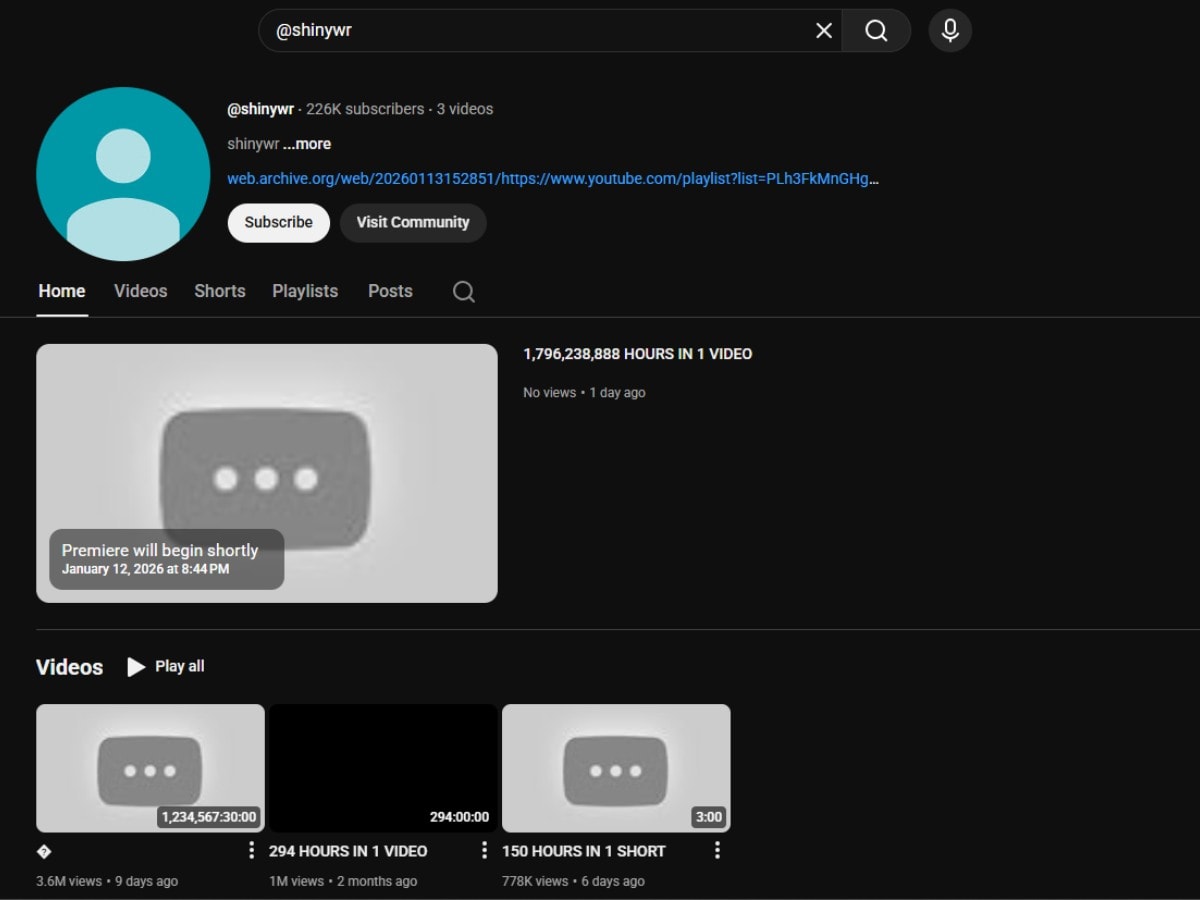Viewport: 1200px width, 900px height.
Task: Open options menu for 294 HOURS video
Action: [484, 850]
